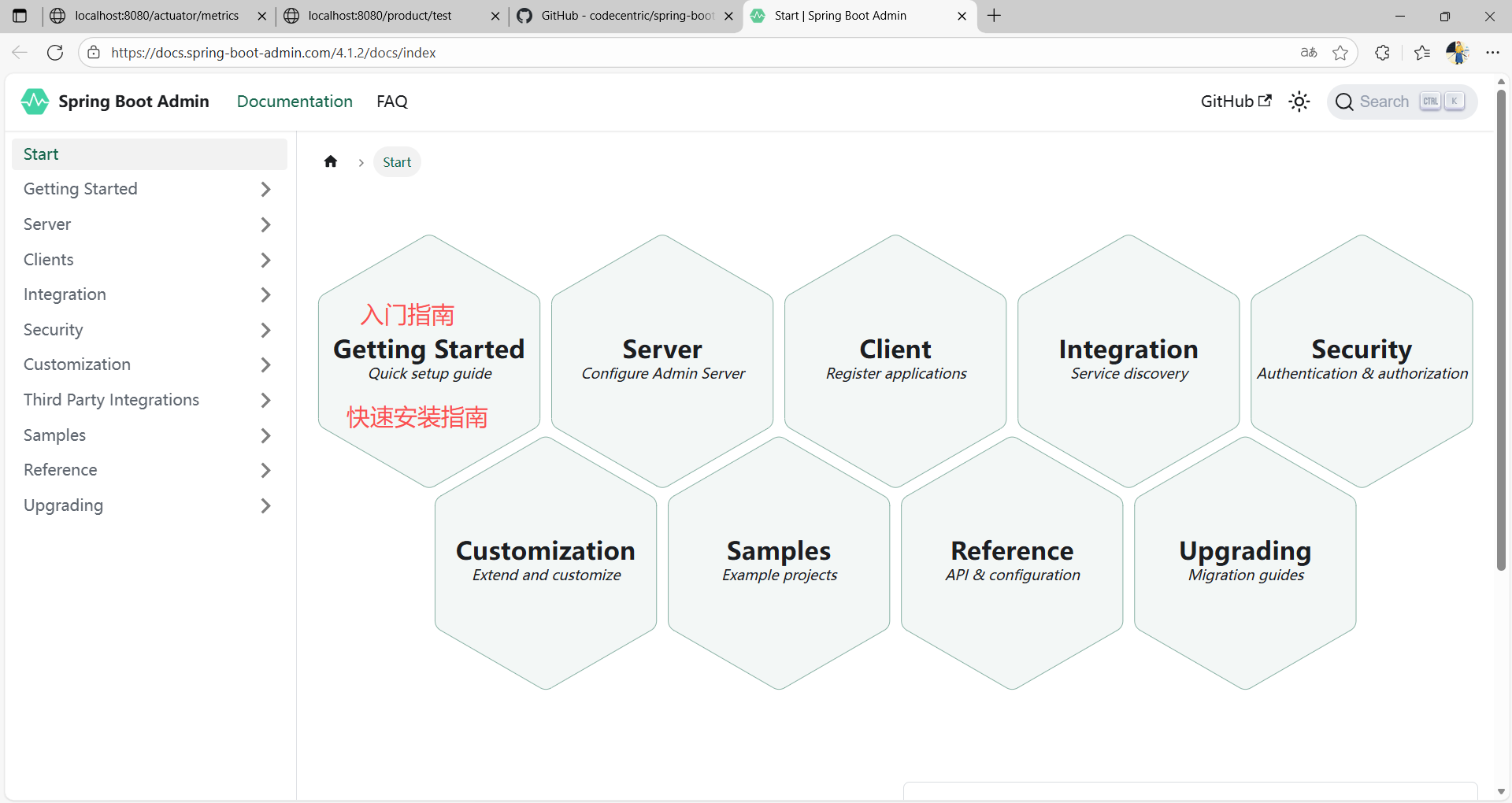Image resolution: width=1512 pixels, height=803 pixels.
Task: Click the translate page icon
Action: pos(1309,53)
